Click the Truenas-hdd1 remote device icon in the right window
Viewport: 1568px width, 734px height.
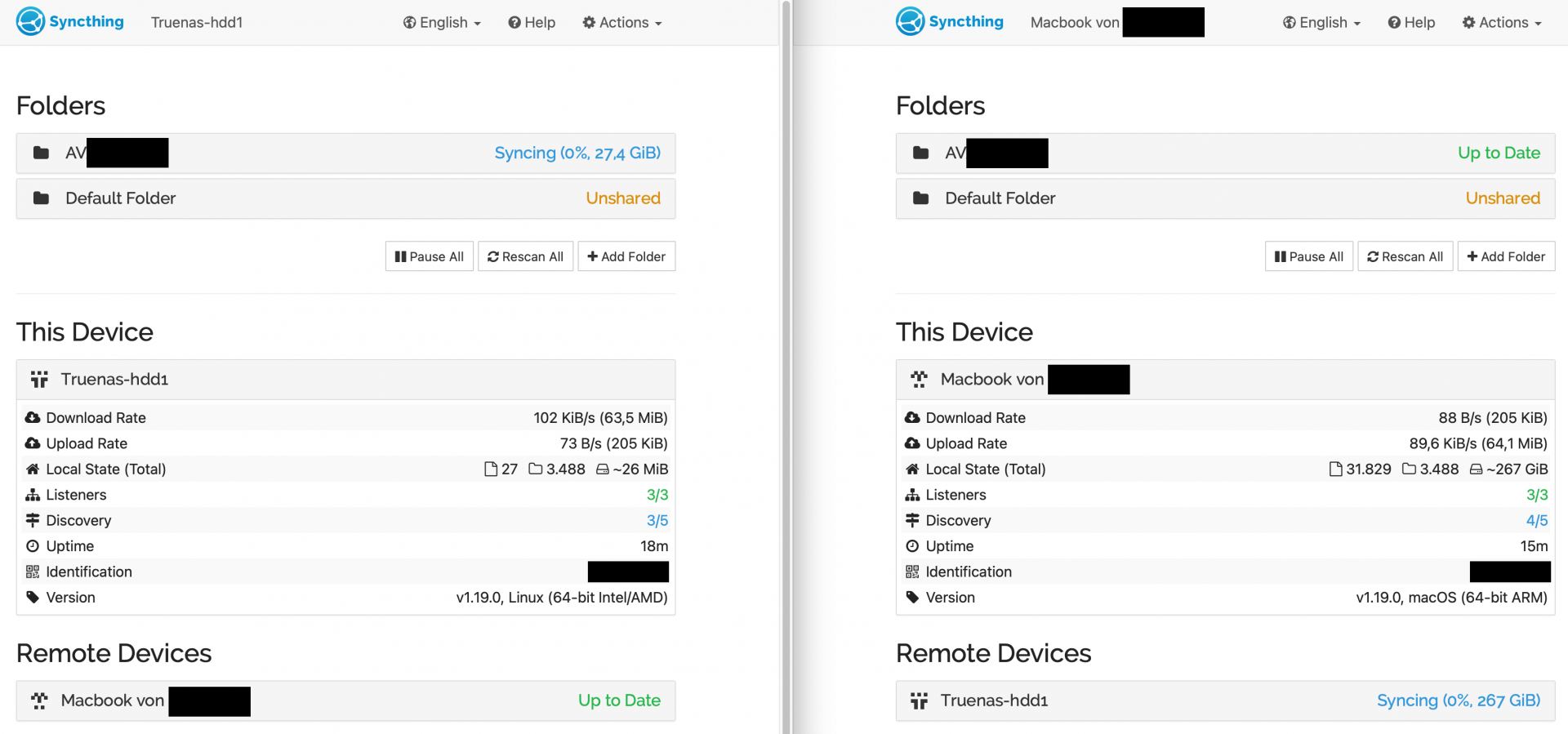[x=919, y=701]
